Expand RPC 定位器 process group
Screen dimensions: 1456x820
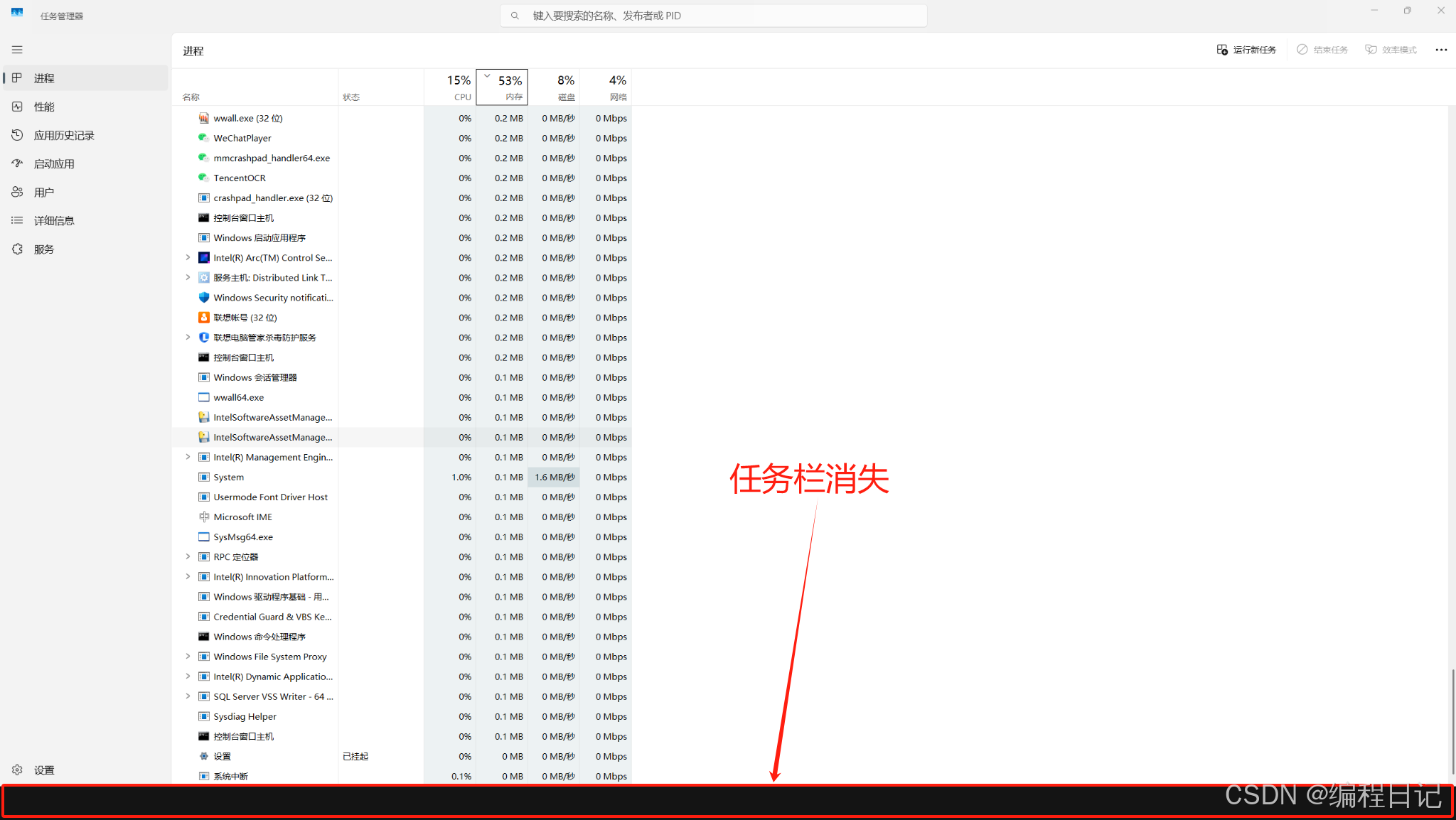[x=188, y=557]
